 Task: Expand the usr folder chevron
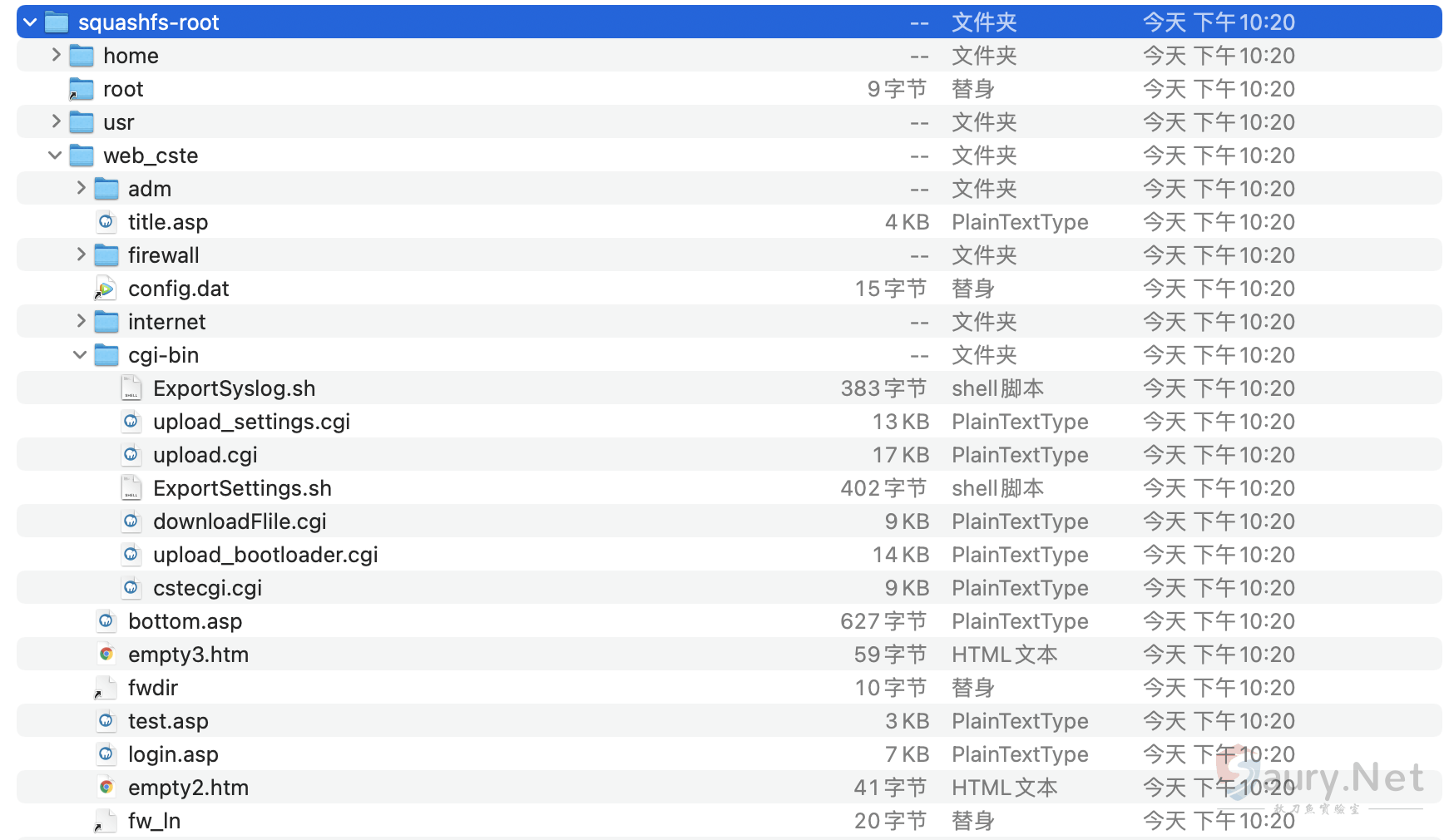tap(56, 121)
